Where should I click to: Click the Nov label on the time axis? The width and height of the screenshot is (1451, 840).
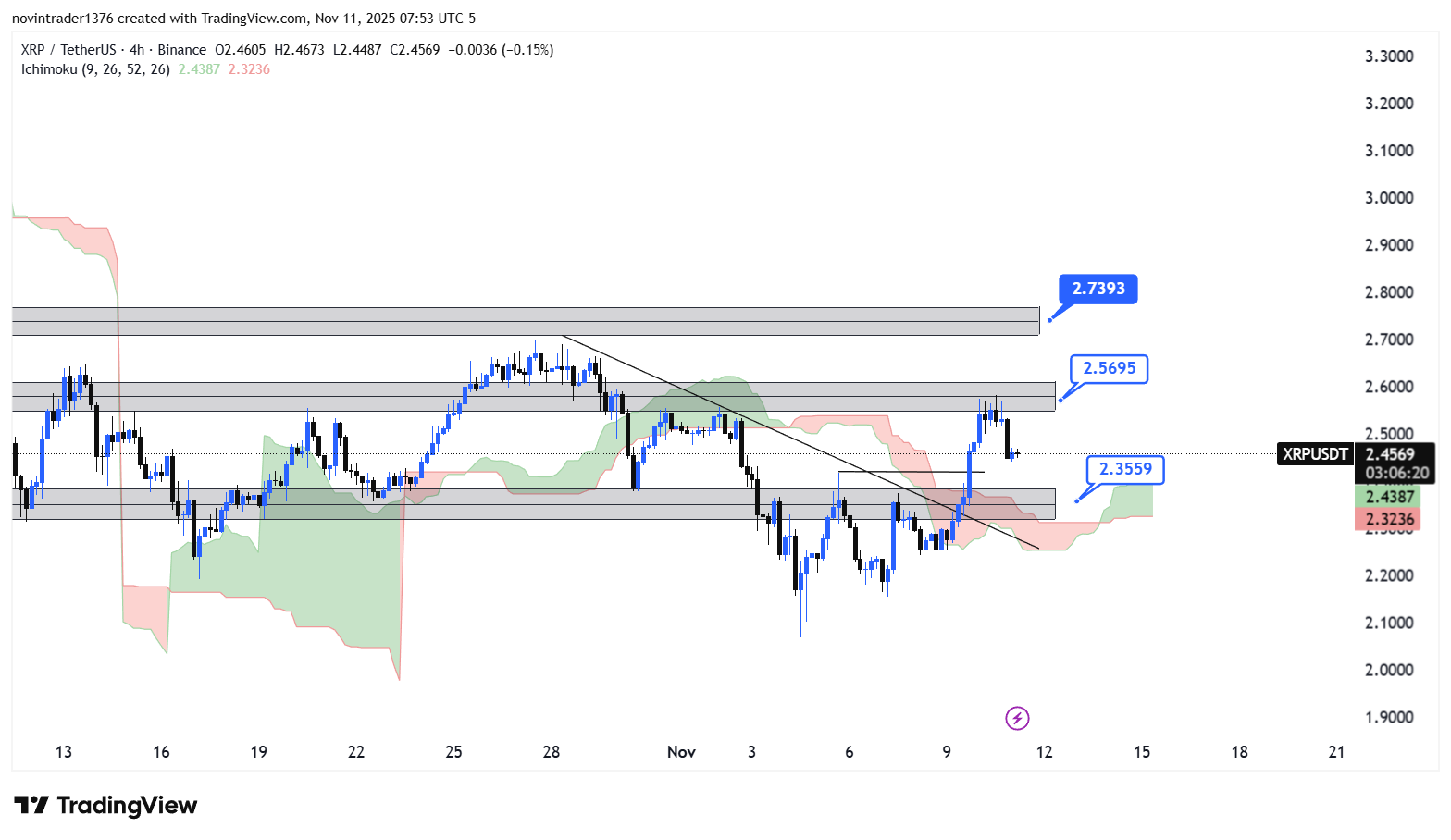681,752
